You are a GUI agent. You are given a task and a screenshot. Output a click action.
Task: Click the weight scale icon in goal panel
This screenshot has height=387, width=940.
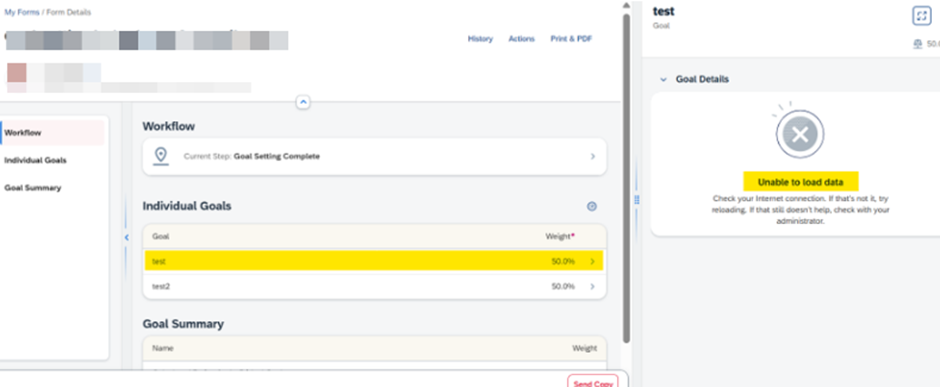(918, 44)
